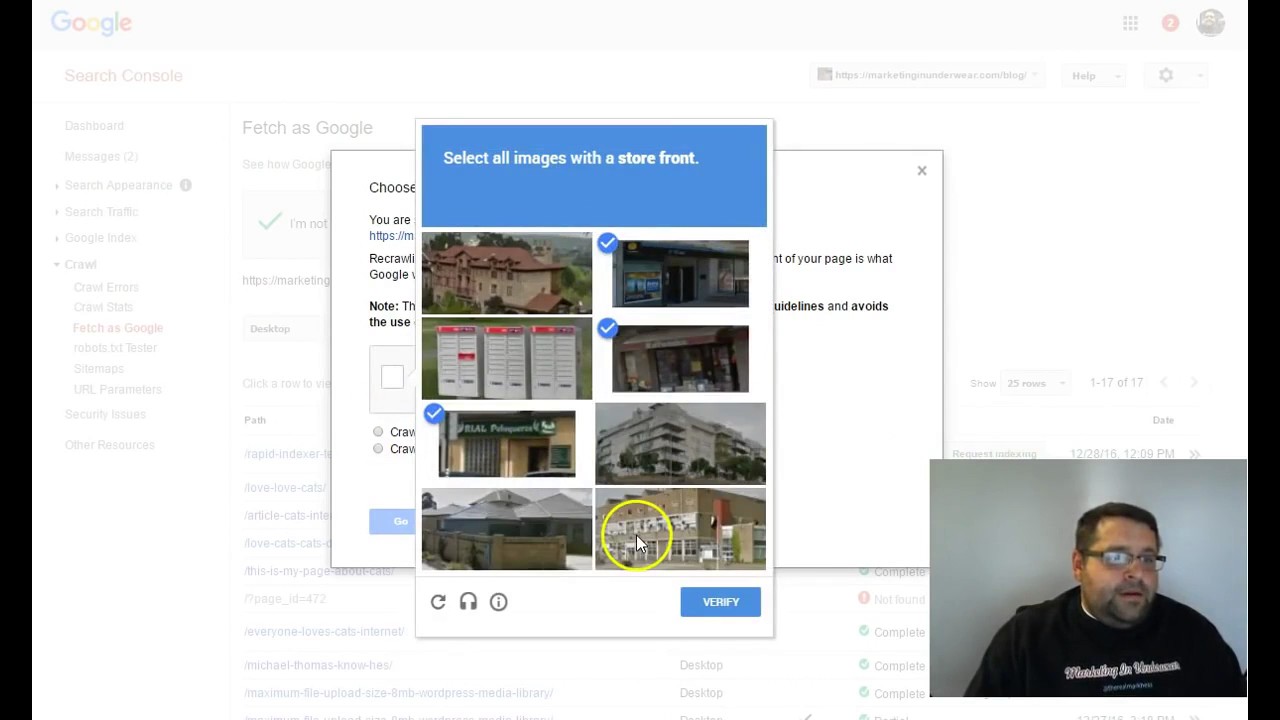
Task: Open /?page_id=472 path row
Action: point(285,599)
